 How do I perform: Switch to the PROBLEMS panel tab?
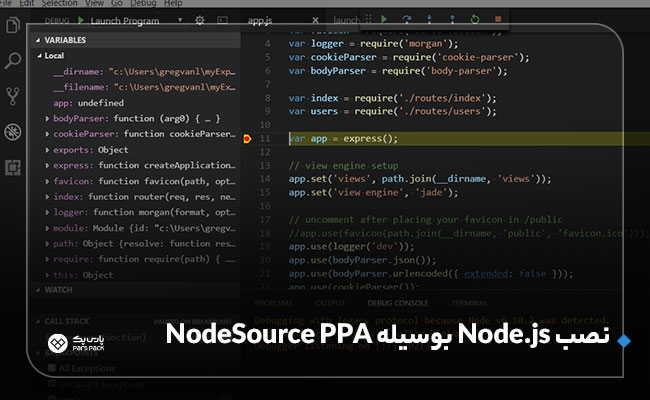pyautogui.click(x=274, y=303)
